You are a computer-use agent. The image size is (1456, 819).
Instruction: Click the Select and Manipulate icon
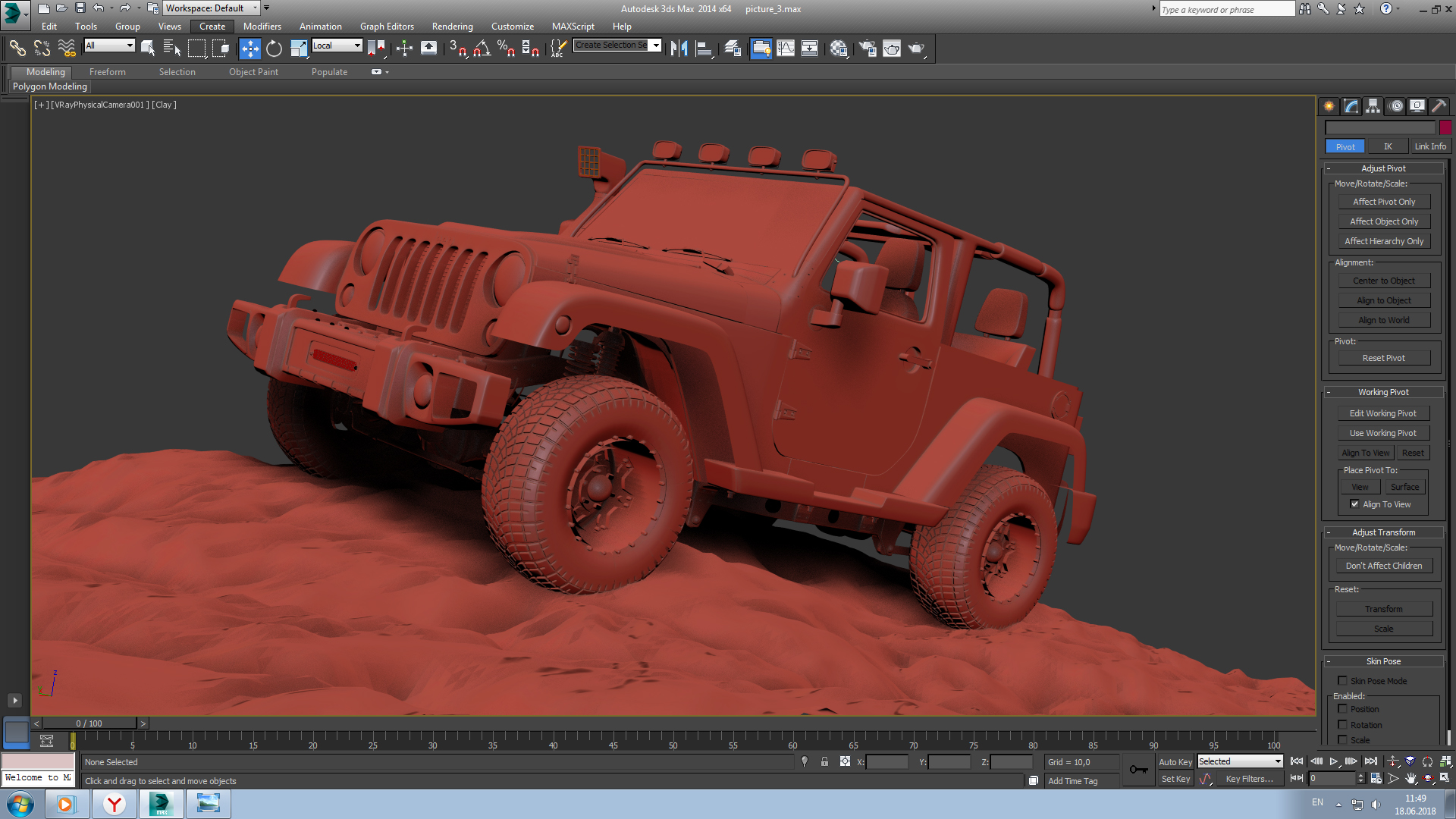tap(404, 49)
